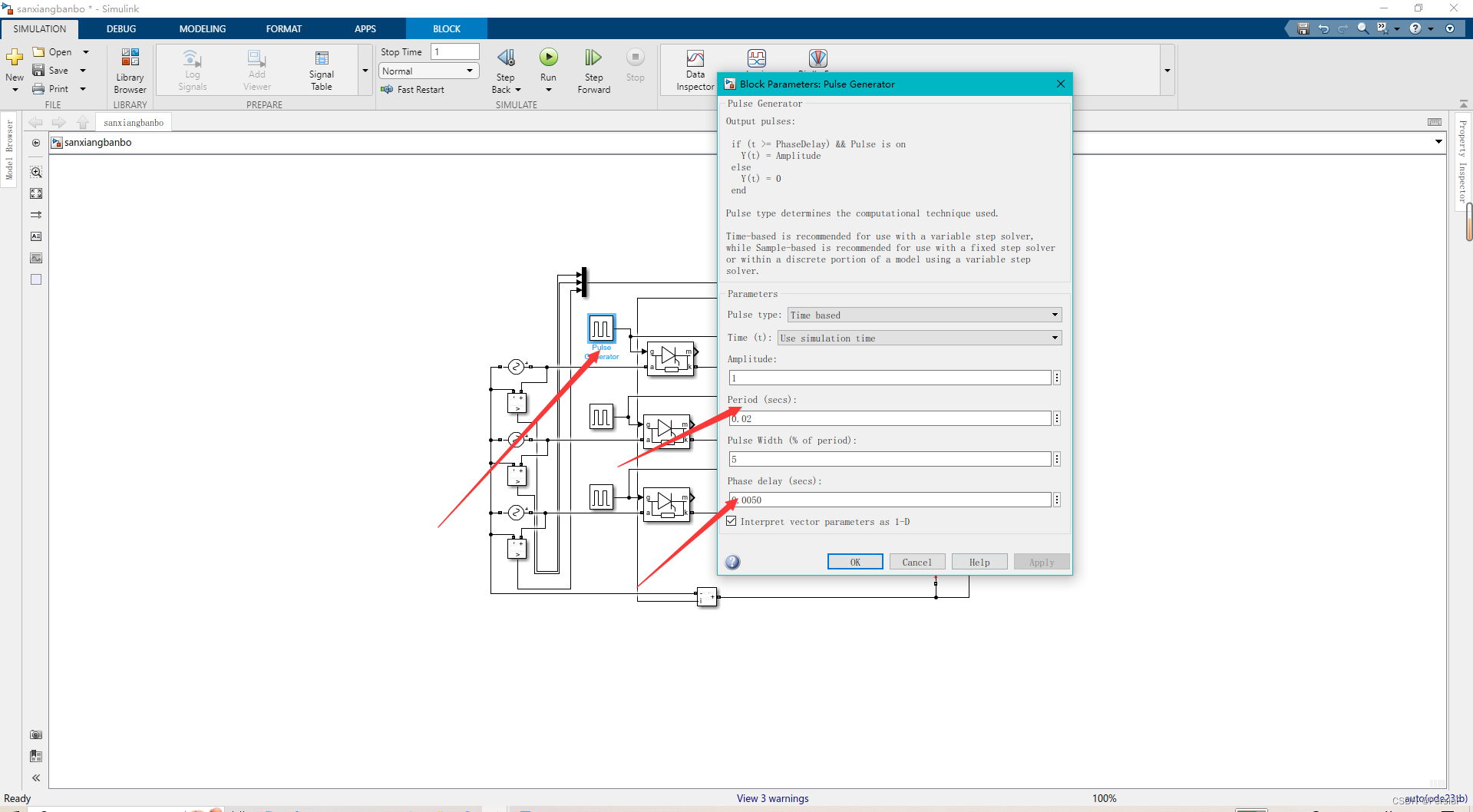Open the APPS tab
This screenshot has height=812, width=1473.
tap(365, 29)
